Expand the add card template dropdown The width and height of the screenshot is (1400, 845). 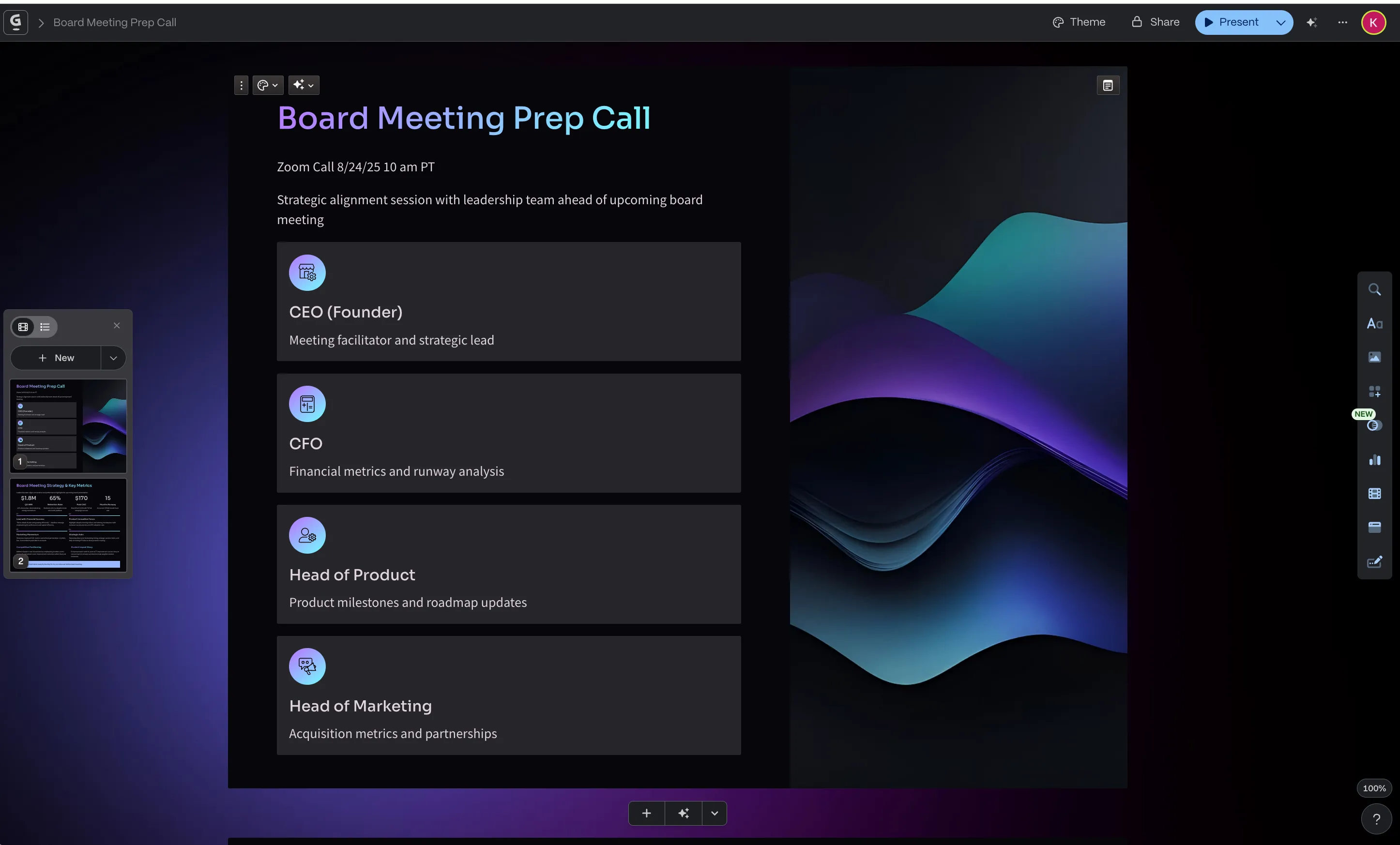[714, 813]
